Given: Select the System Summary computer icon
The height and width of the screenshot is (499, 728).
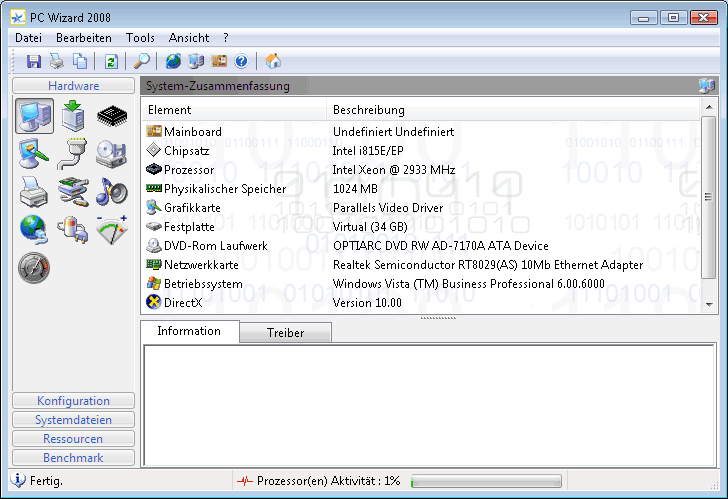Looking at the screenshot, I should coord(34,116).
